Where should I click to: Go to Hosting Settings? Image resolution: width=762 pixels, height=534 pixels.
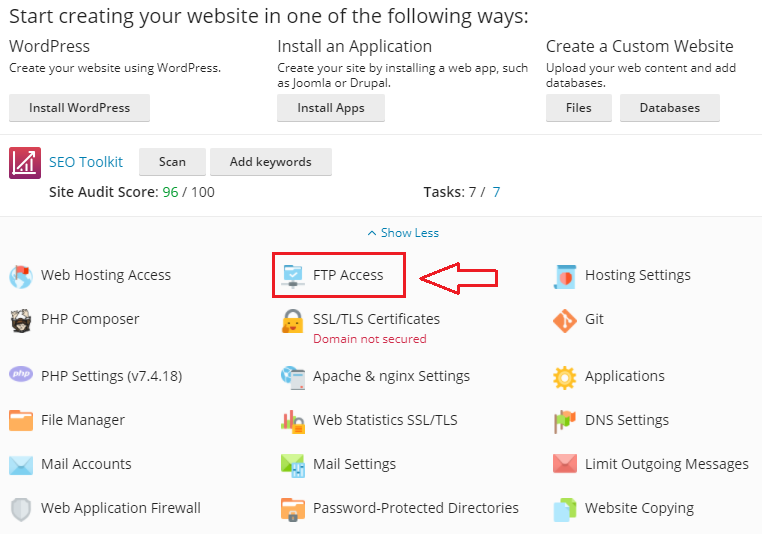pos(638,275)
